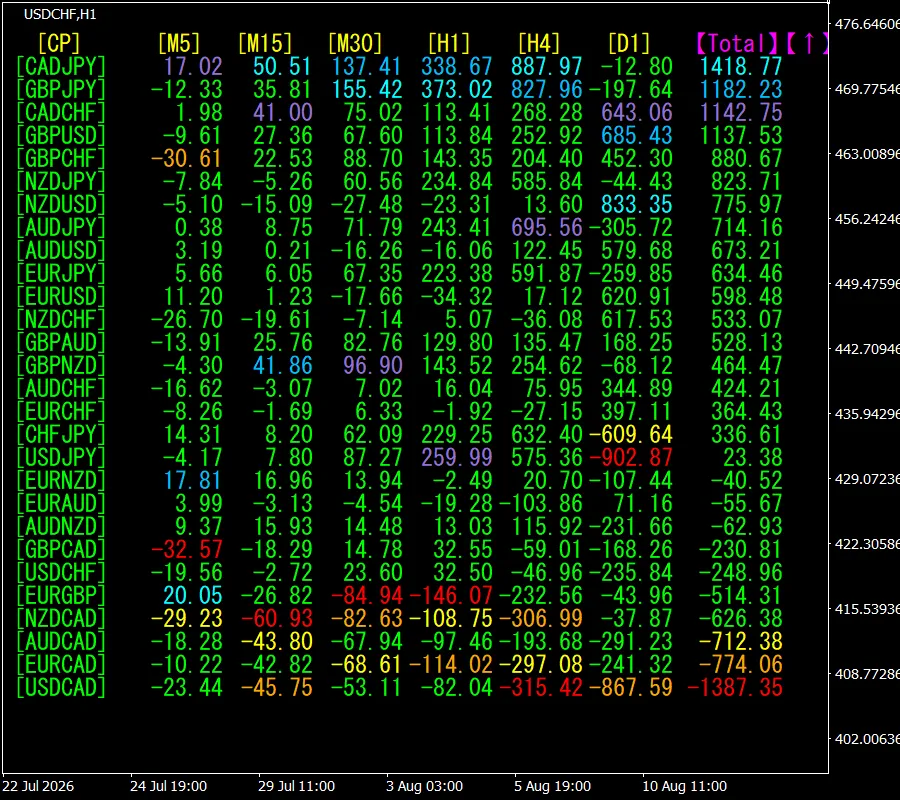This screenshot has width=900, height=800.
Task: Click the [AUDUSD] pair label
Action: click(x=61, y=250)
